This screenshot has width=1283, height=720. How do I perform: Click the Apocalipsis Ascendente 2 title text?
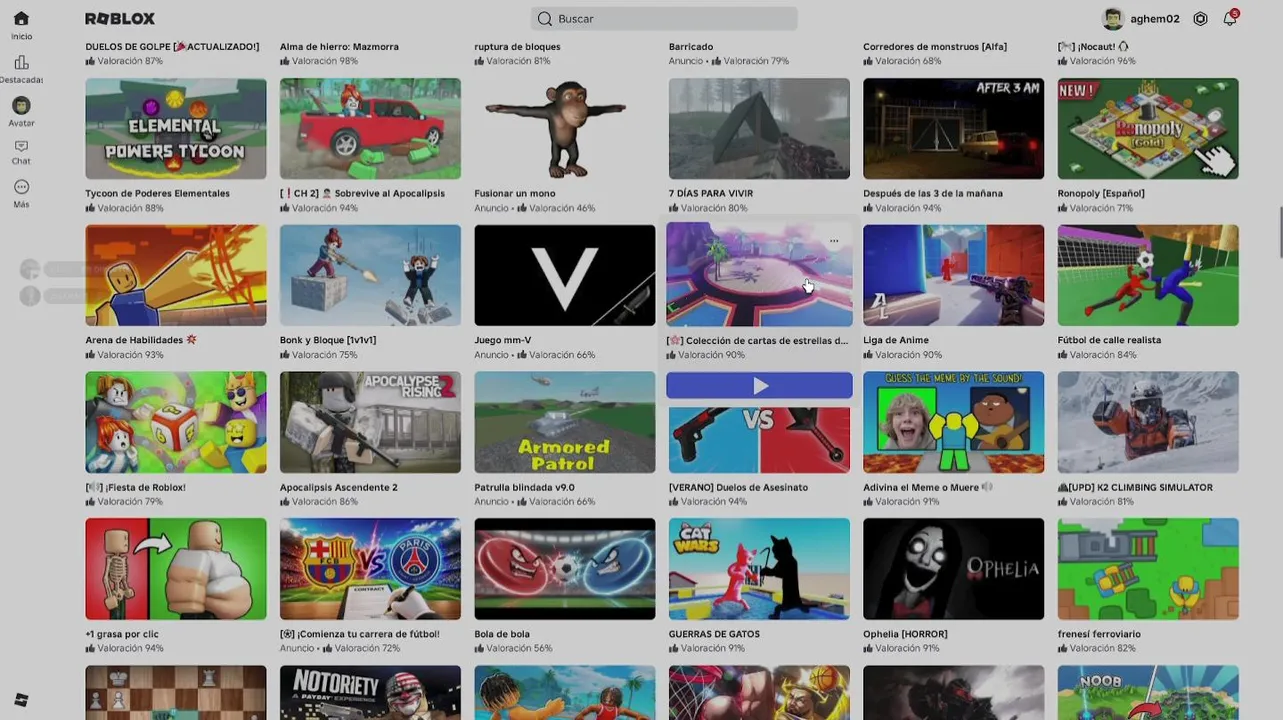click(339, 488)
